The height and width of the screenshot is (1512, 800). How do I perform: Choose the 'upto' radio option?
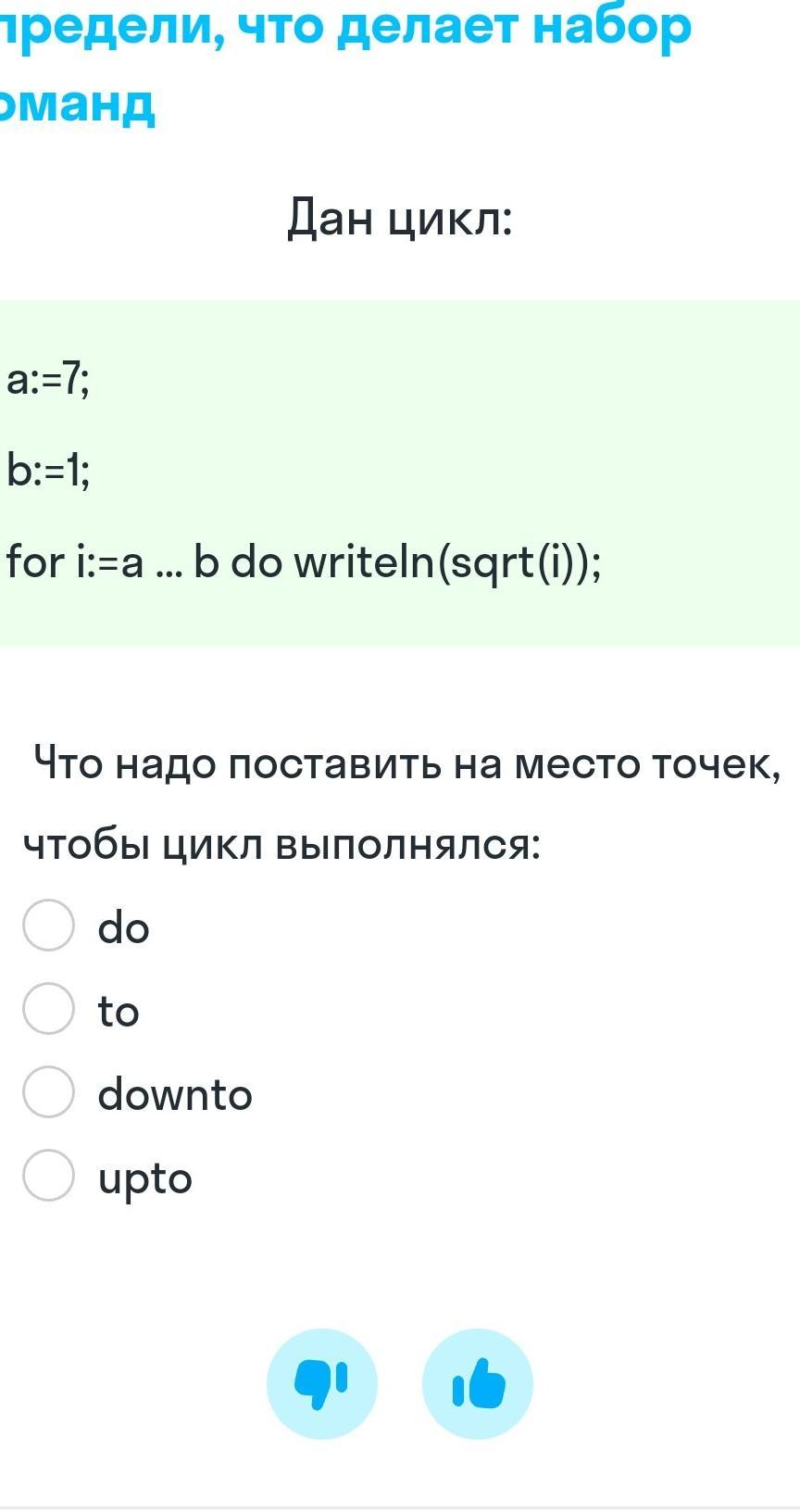pyautogui.click(x=48, y=1176)
